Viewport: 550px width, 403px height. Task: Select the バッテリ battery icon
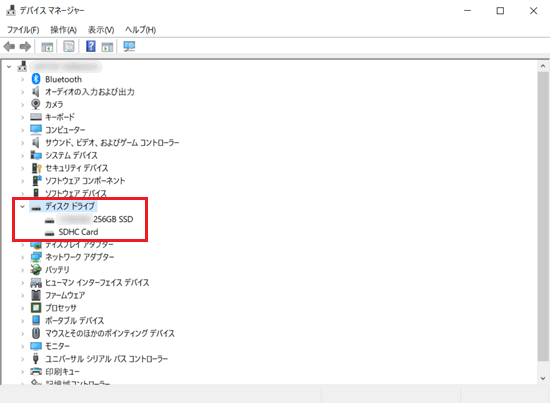36,269
